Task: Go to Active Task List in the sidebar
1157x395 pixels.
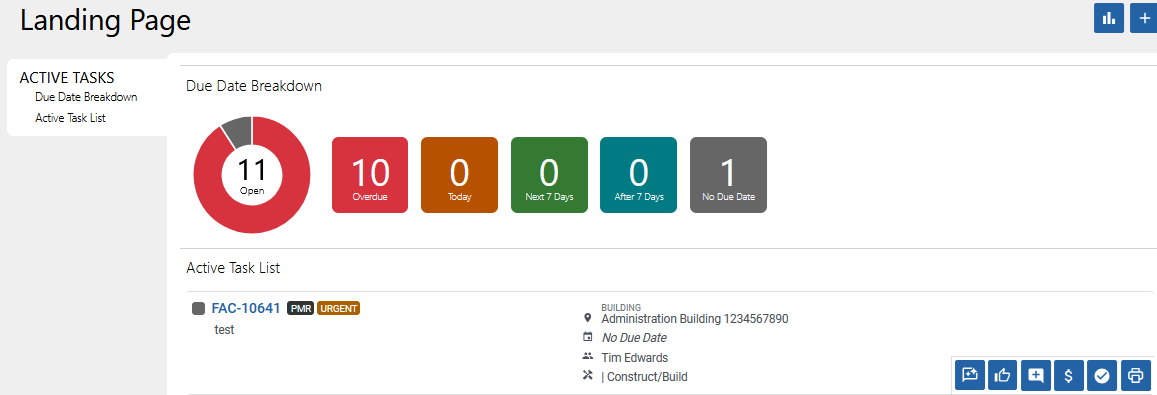Action: (70, 117)
